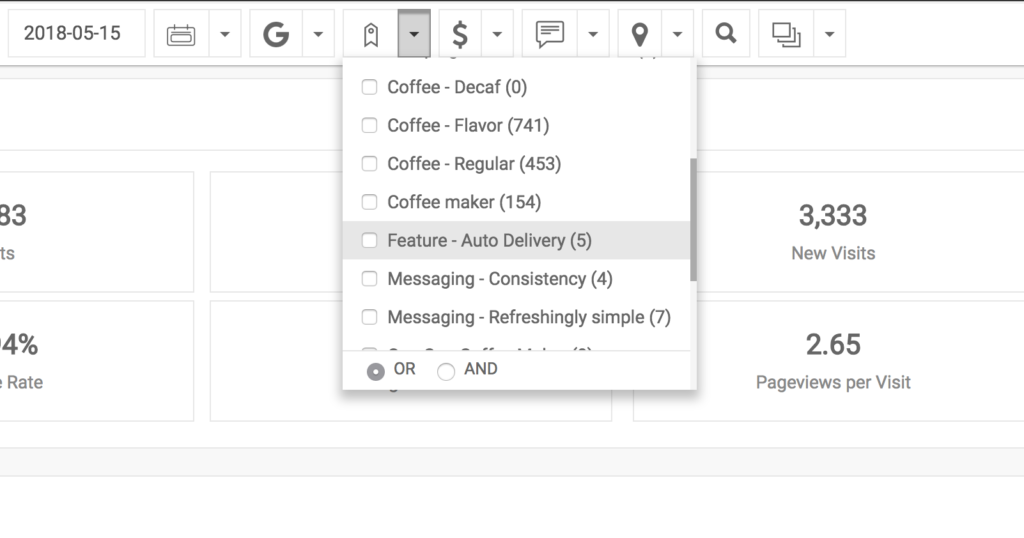Tick the Coffee maker (154) checkbox
This screenshot has width=1024, height=538.
tap(370, 202)
